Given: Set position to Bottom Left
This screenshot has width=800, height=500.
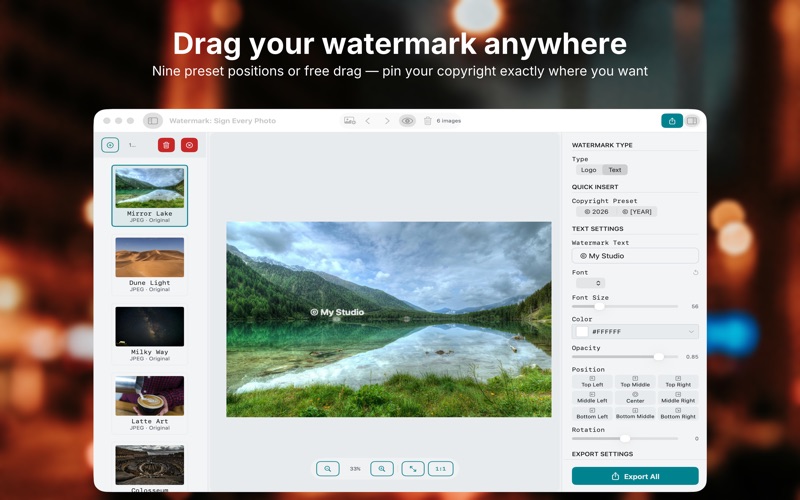Looking at the screenshot, I should [592, 413].
